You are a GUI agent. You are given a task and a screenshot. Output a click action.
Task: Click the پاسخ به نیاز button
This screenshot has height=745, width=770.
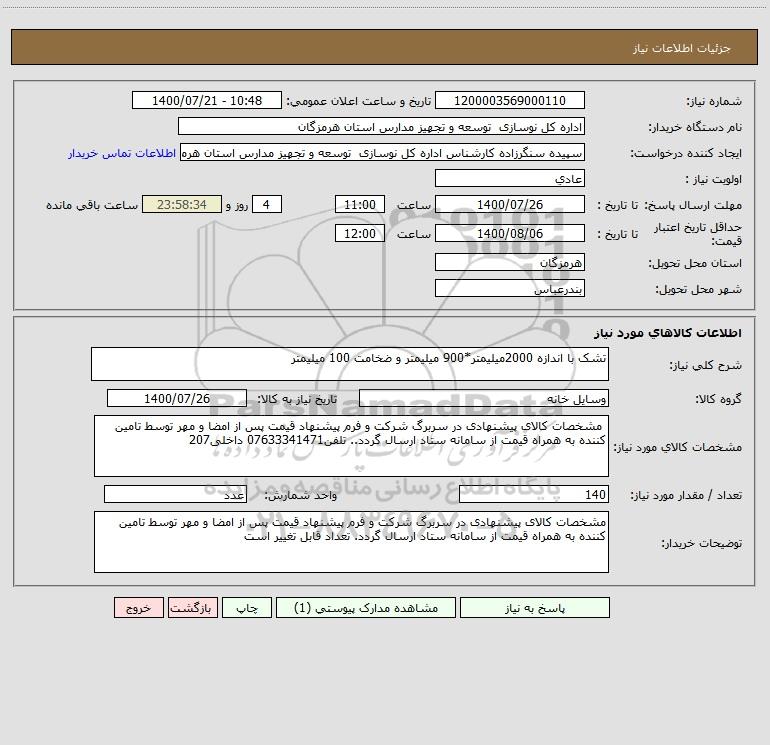535,608
